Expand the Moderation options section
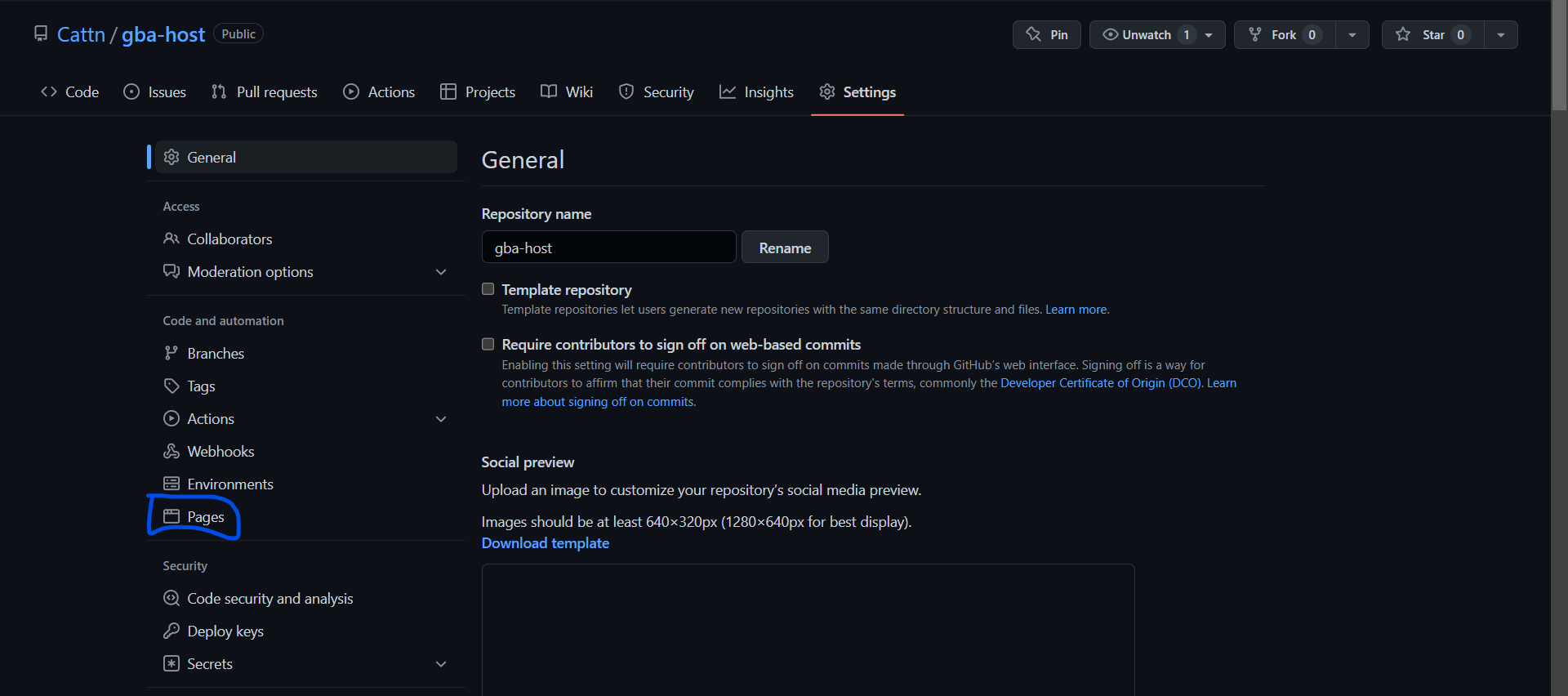Screen dimensions: 1568x696 (x=441, y=272)
